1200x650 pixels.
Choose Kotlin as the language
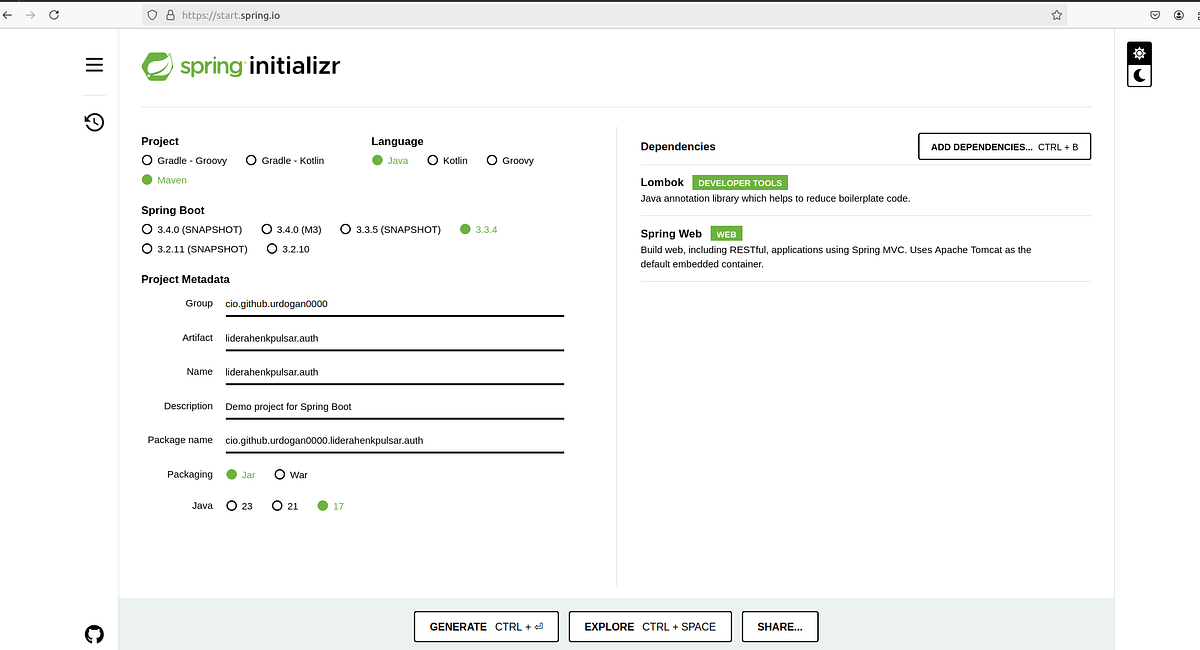432,160
